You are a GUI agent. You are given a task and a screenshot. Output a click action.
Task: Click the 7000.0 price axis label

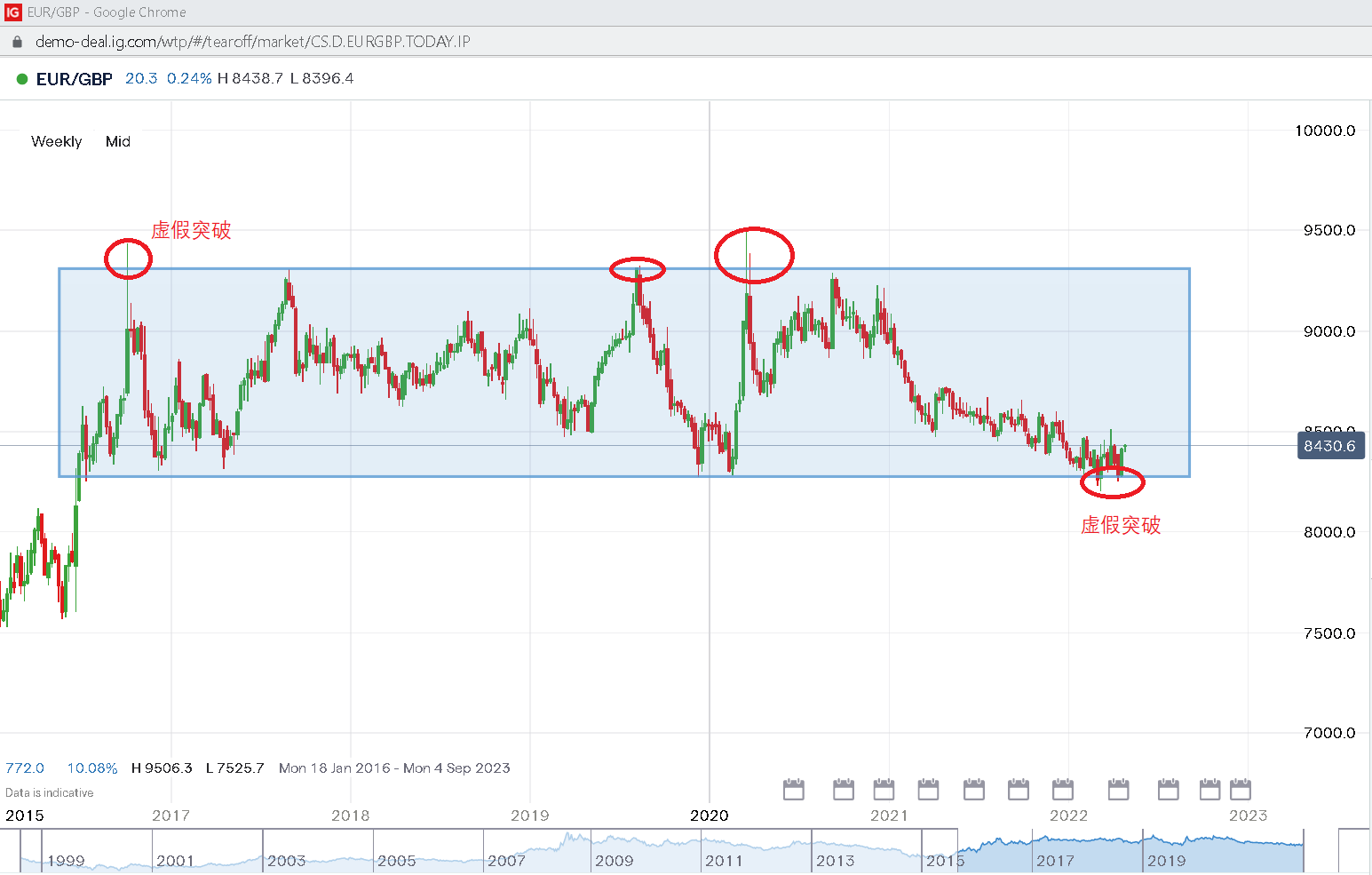(x=1329, y=733)
